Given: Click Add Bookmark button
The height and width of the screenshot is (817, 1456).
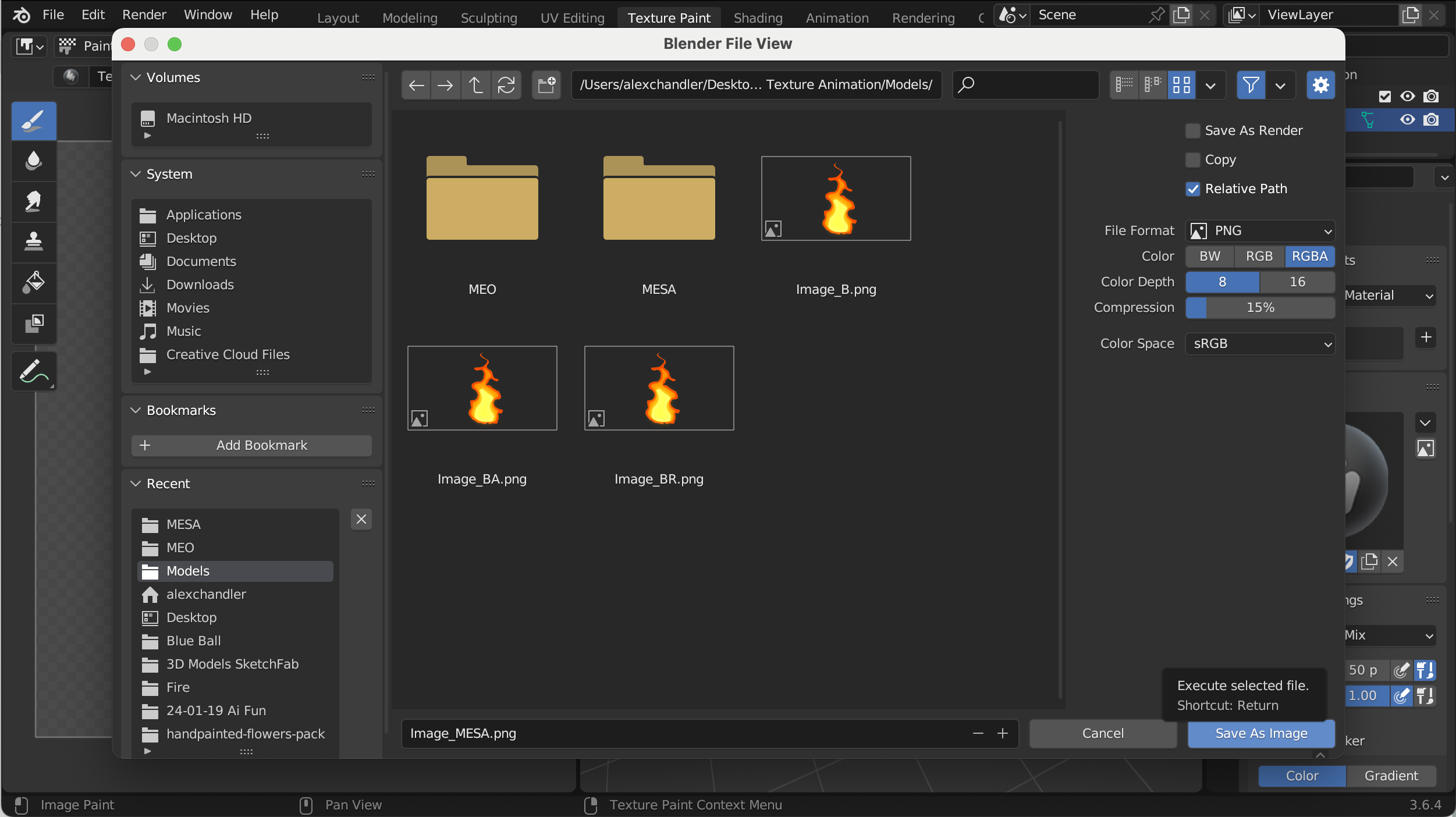Looking at the screenshot, I should coord(251,446).
